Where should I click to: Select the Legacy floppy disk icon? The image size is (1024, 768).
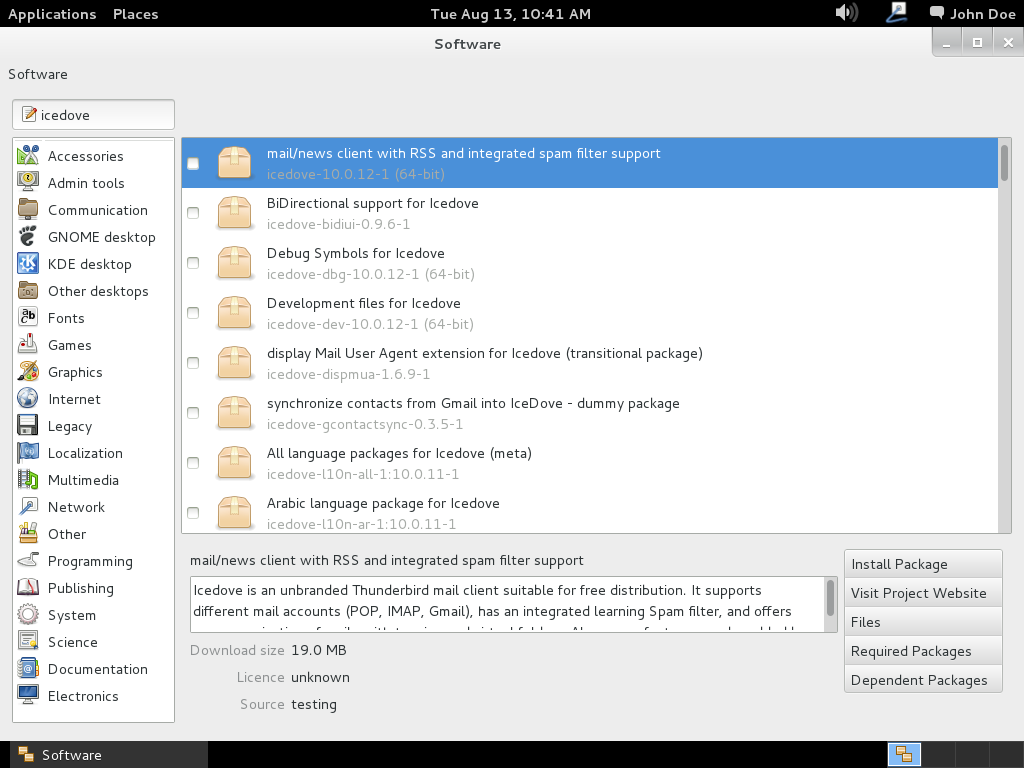pos(28,426)
